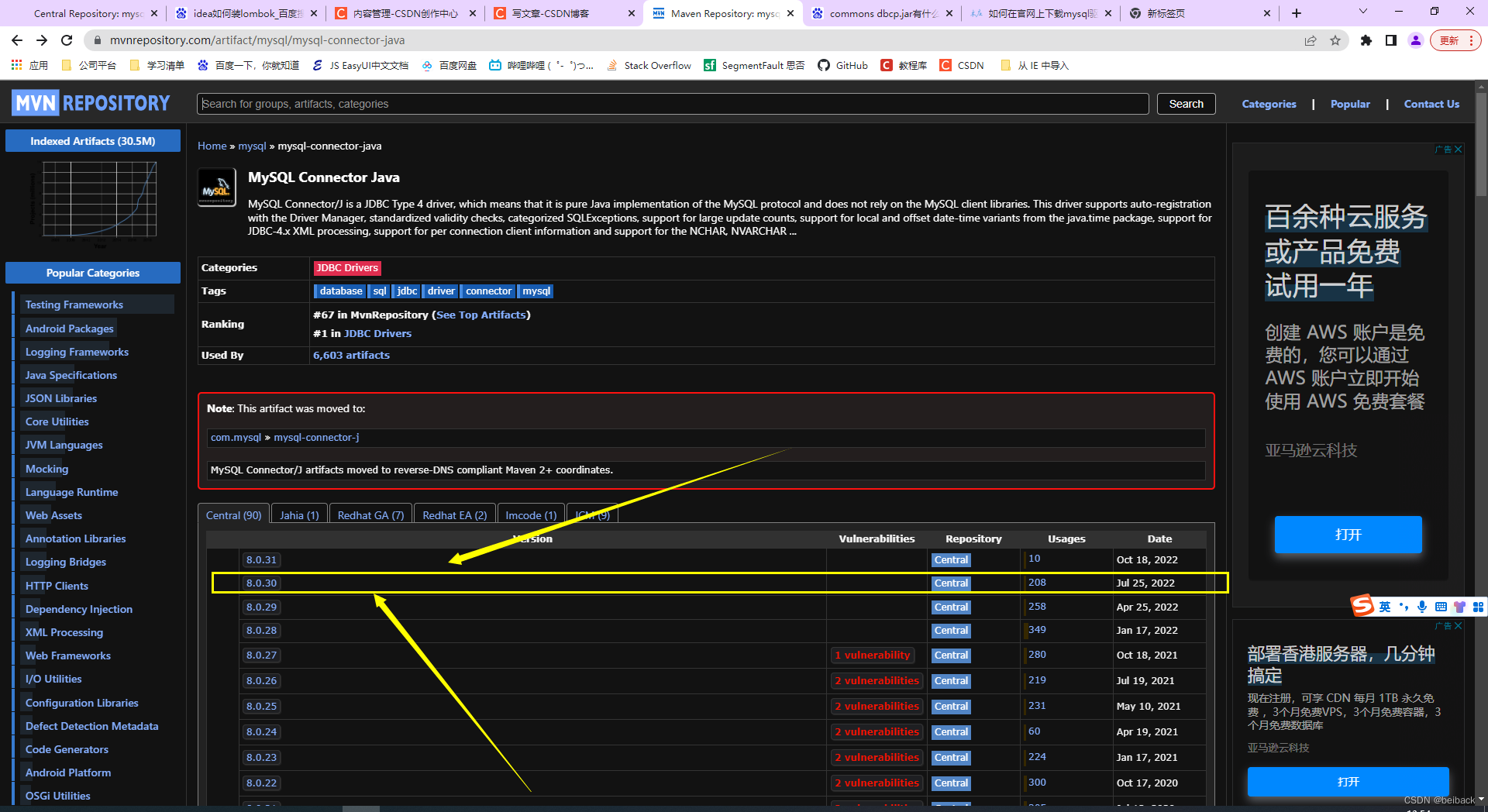Open the 从 IE 中导入 bookmark folder
Image resolution: width=1488 pixels, height=812 pixels.
[1035, 65]
